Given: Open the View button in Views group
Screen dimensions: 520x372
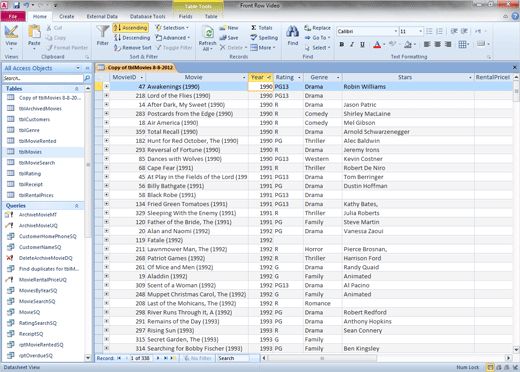Looking at the screenshot, I should tap(11, 37).
